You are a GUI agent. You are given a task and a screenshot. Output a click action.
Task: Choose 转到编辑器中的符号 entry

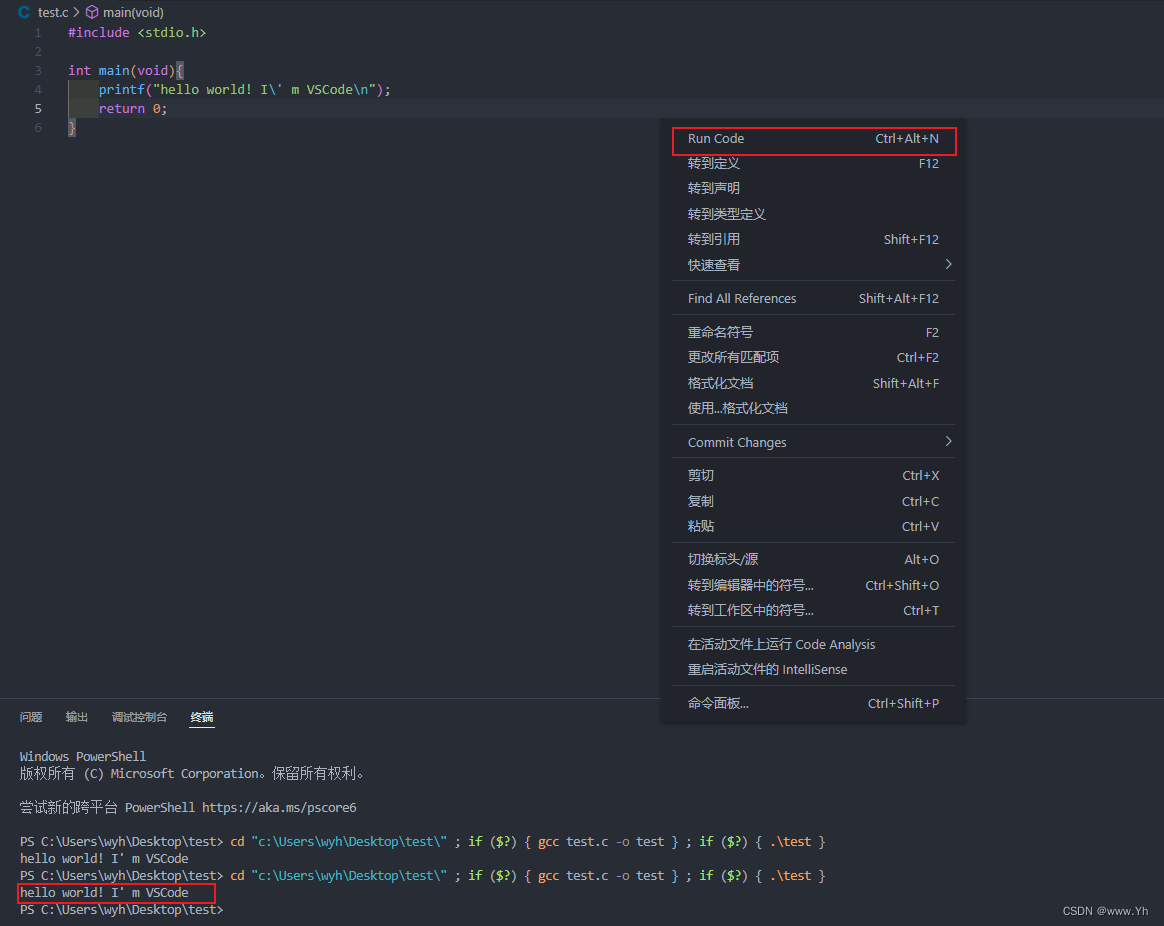point(814,586)
